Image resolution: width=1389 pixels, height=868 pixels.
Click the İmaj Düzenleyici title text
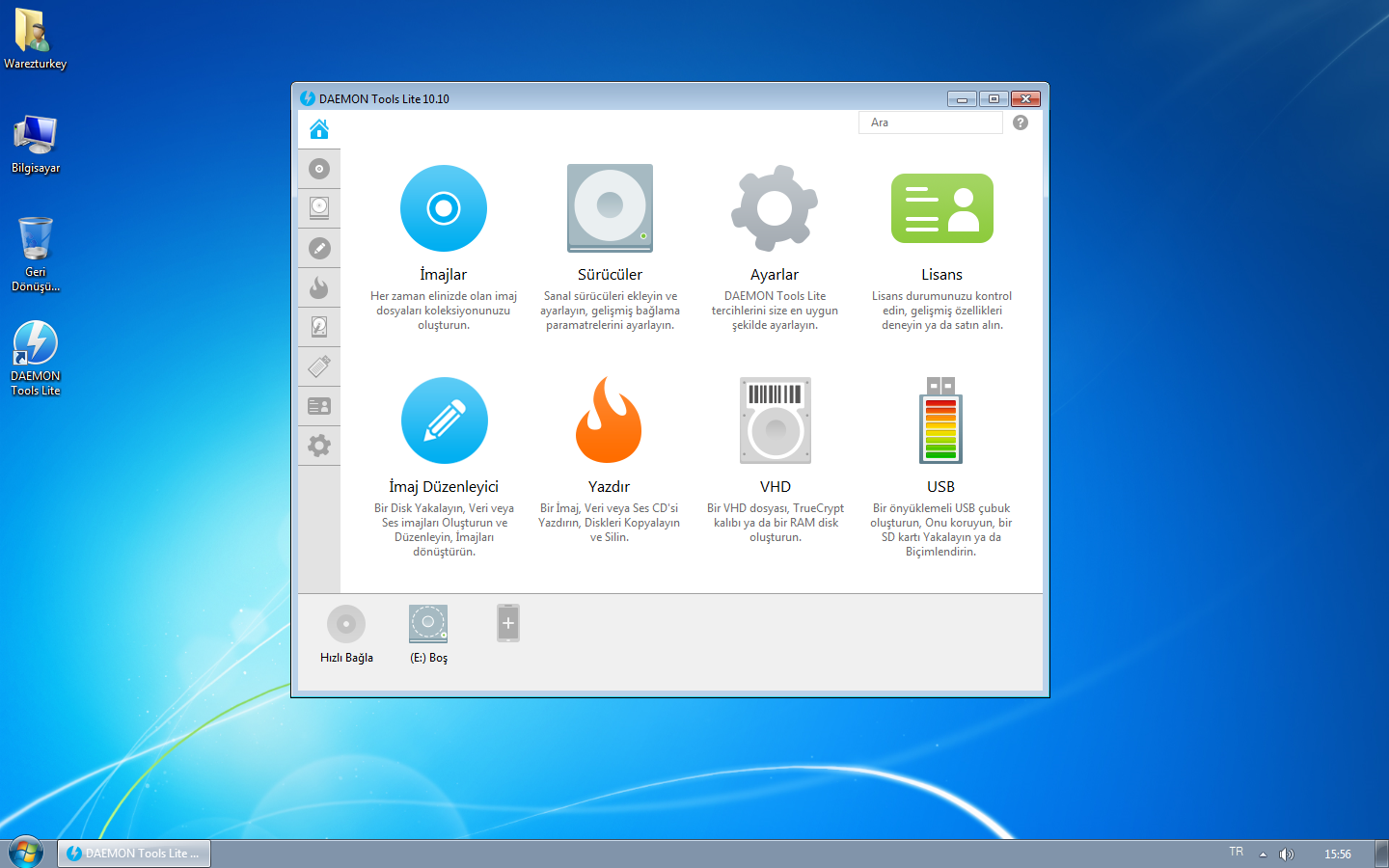tap(444, 487)
